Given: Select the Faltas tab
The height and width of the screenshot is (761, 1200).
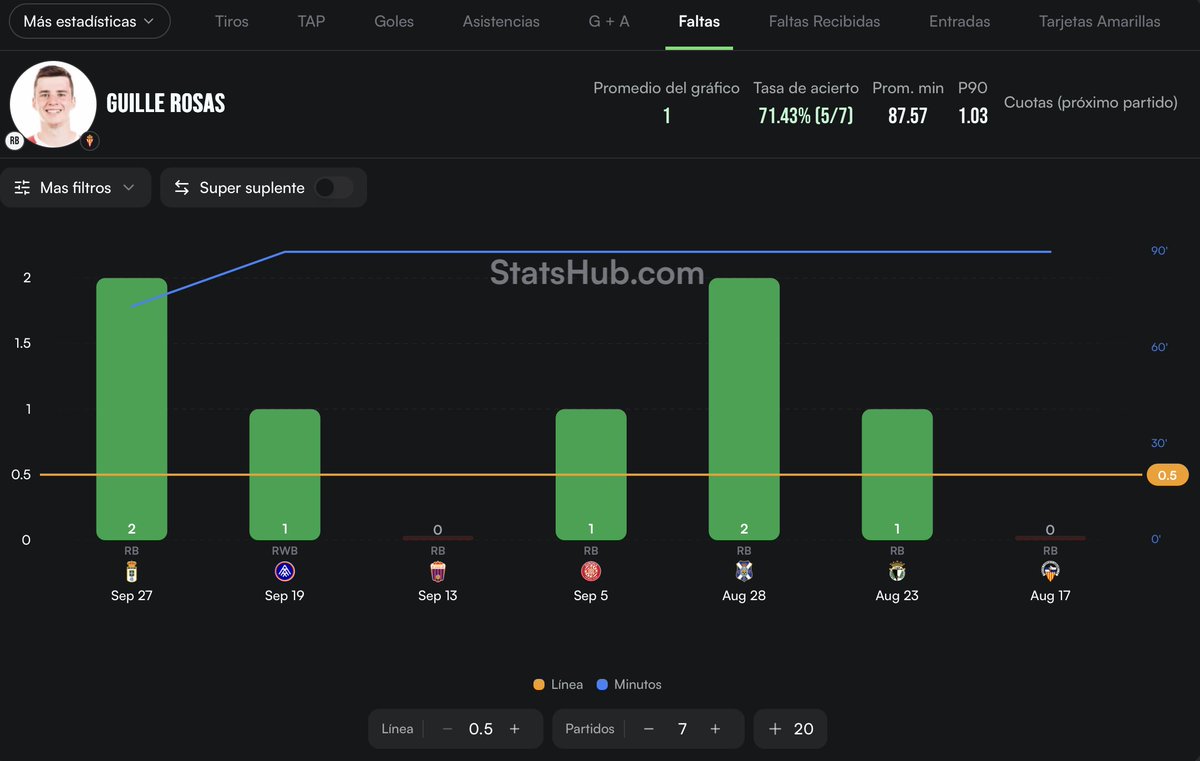Looking at the screenshot, I should (699, 21).
